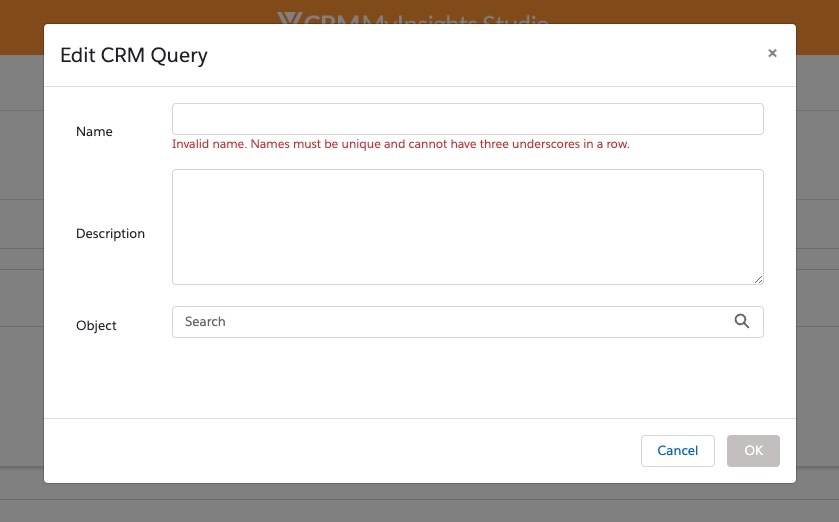Screen dimensions: 839x522
Task: Open the Object search combo box
Action: click(450, 322)
